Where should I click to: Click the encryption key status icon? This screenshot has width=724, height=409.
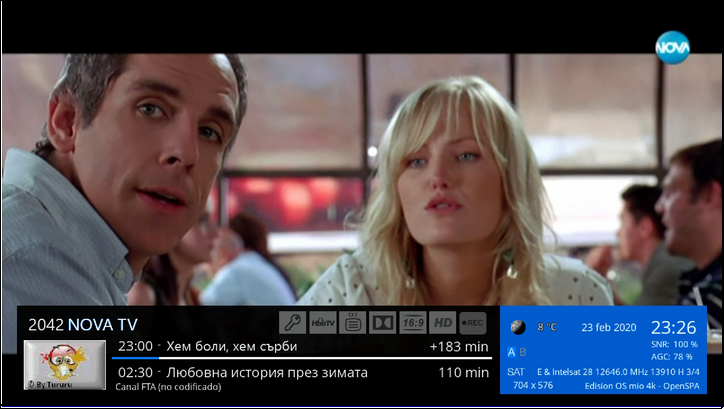point(292,323)
